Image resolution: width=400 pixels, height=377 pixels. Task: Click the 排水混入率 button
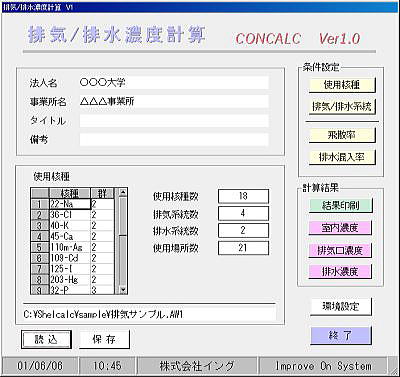pos(342,157)
